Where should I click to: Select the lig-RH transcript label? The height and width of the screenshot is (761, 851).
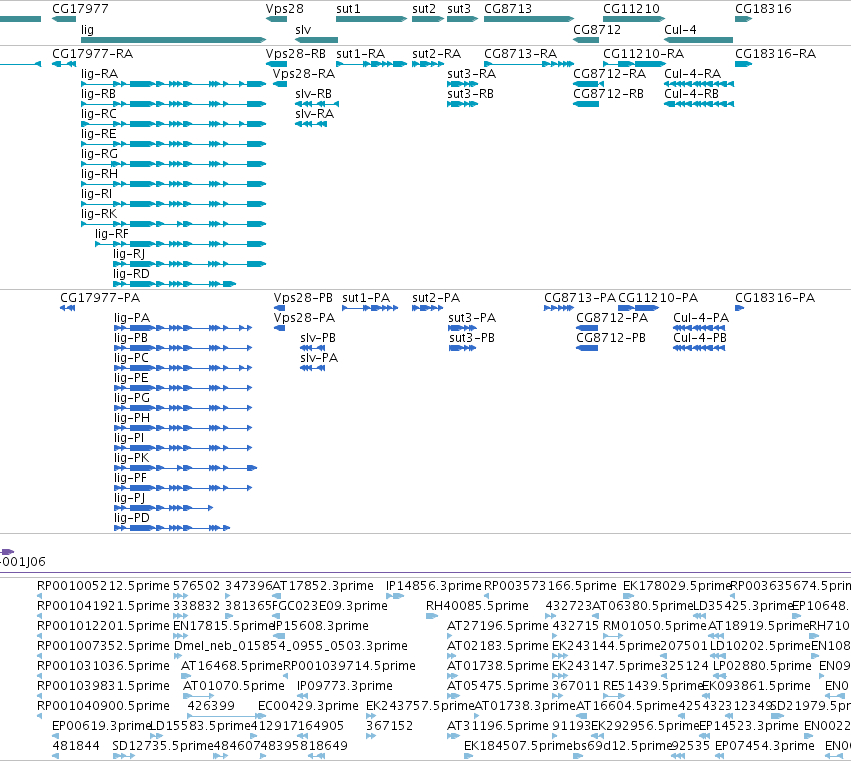coord(99,174)
